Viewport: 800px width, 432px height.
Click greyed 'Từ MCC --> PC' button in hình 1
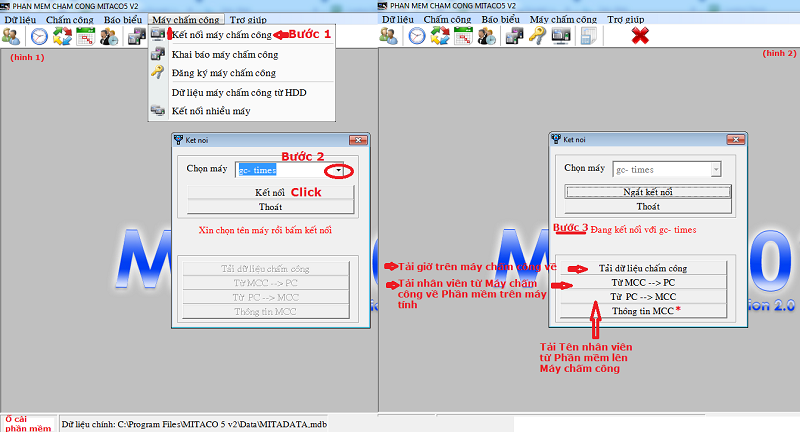tap(265, 283)
